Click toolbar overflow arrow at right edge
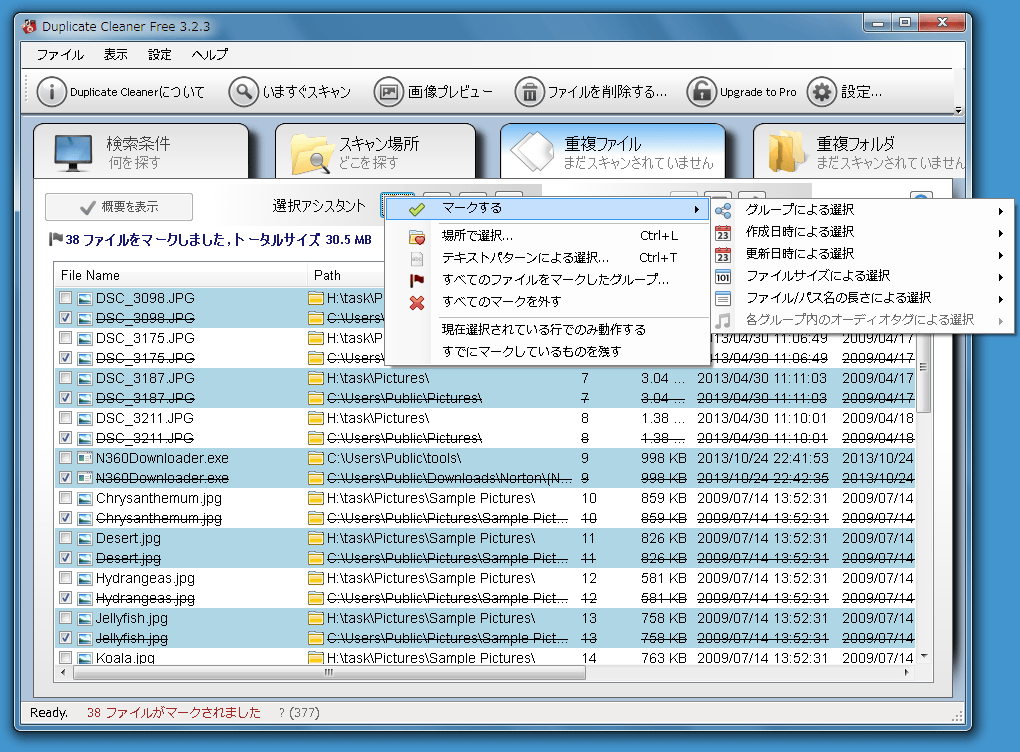Viewport: 1020px width, 752px height. [958, 111]
